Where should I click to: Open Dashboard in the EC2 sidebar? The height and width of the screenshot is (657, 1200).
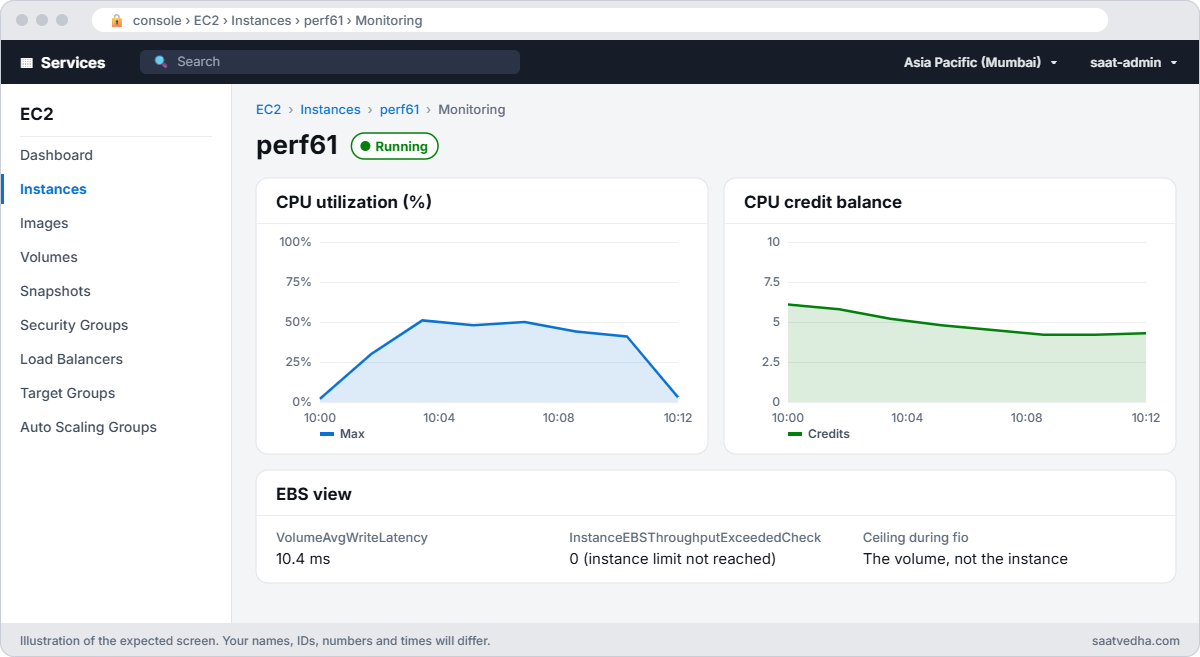pos(56,155)
